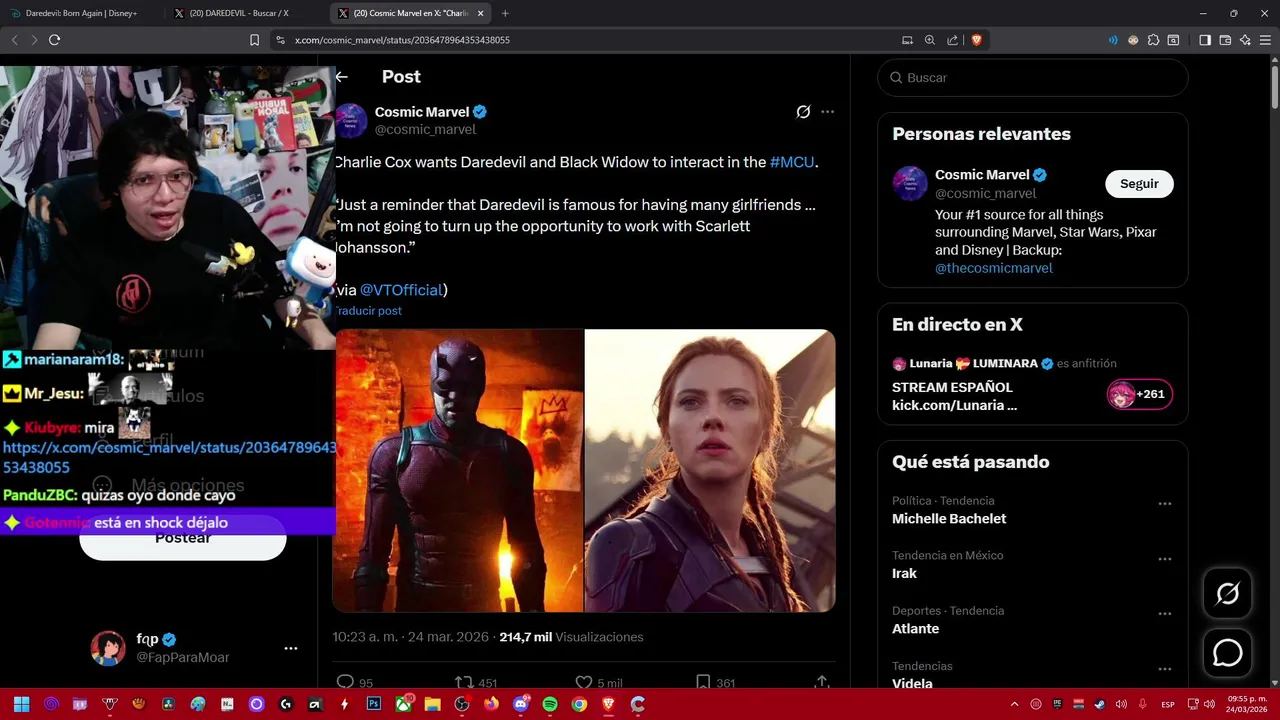Open the Grok icon on Cosmic Marvel's post
This screenshot has height=720, width=1280.
point(803,112)
